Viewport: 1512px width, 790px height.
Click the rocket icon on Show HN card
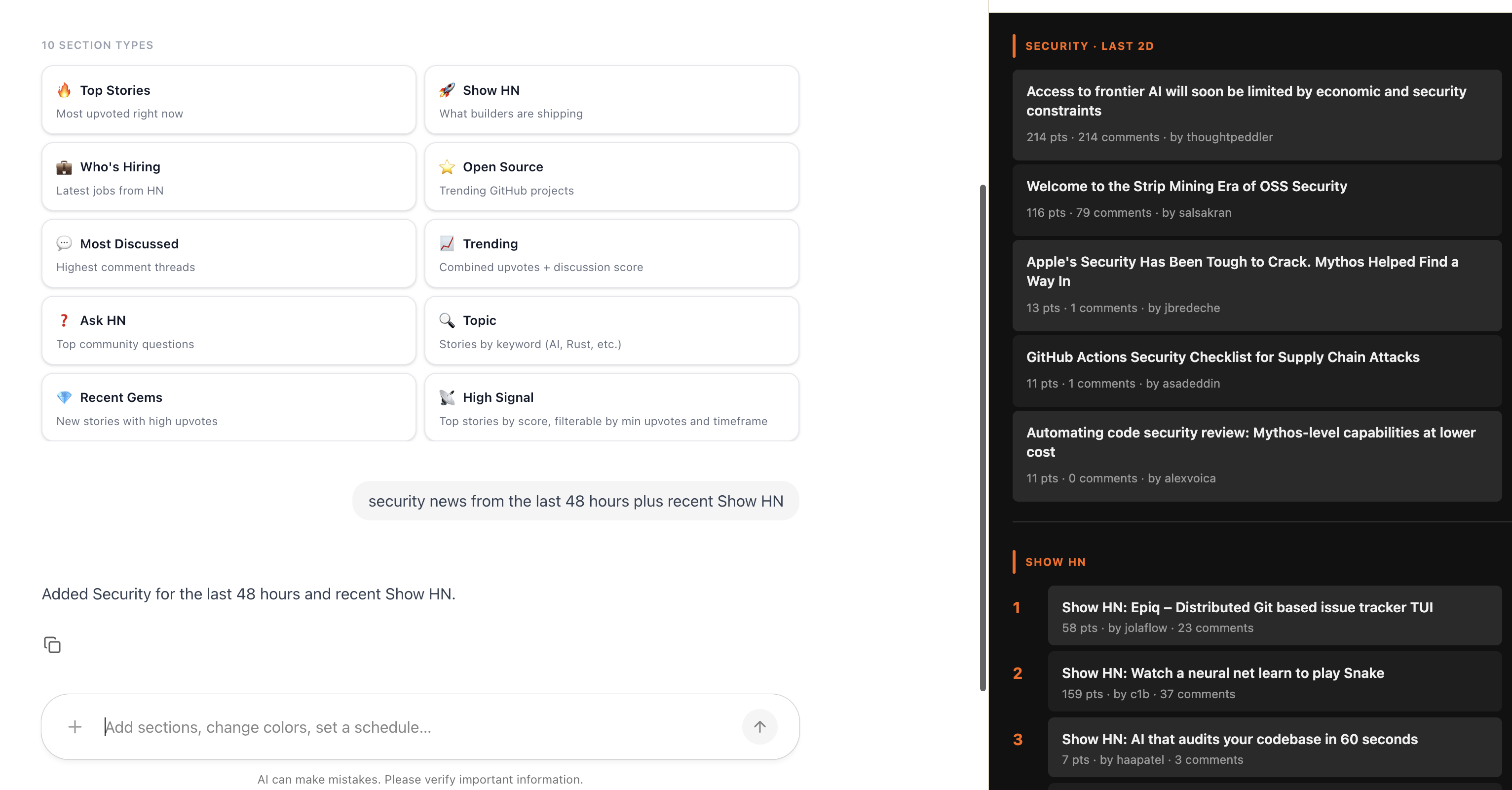[x=447, y=90]
